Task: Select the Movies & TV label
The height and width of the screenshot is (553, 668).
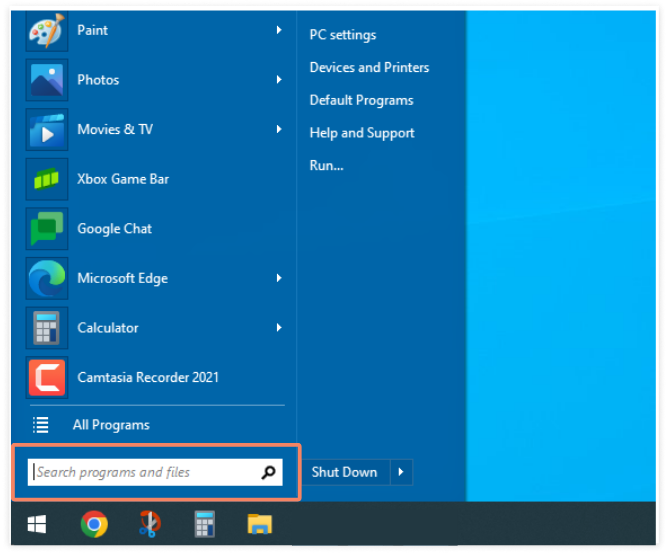Action: point(115,130)
